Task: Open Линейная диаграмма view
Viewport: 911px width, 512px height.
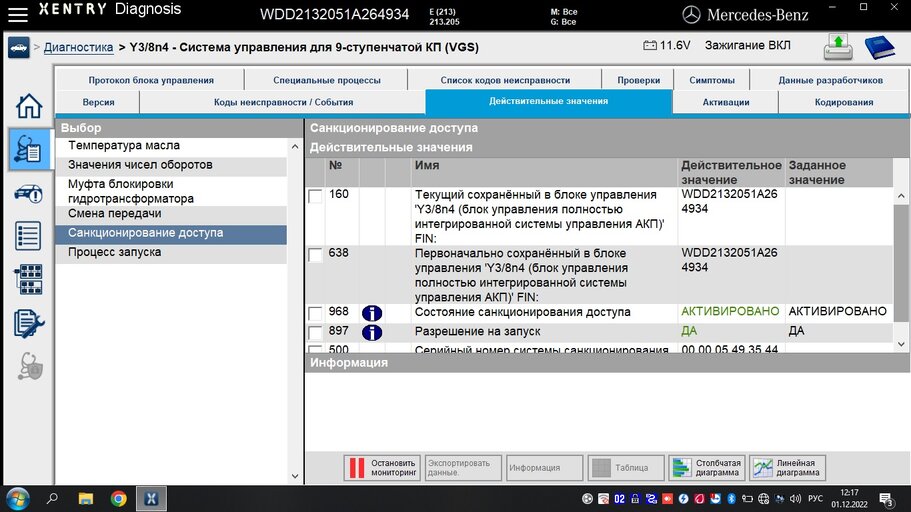Action: click(x=787, y=468)
